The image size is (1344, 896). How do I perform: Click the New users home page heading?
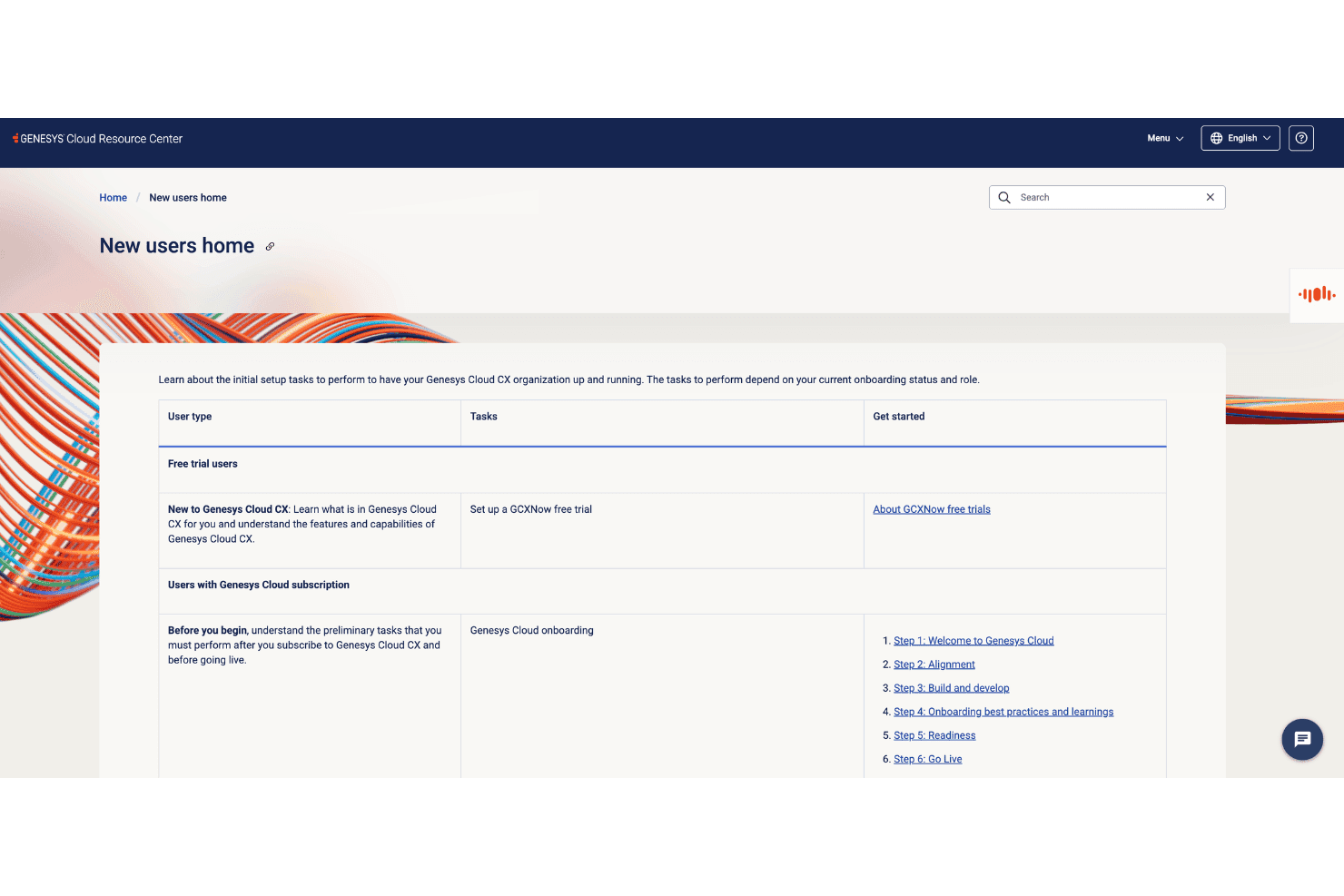point(177,246)
